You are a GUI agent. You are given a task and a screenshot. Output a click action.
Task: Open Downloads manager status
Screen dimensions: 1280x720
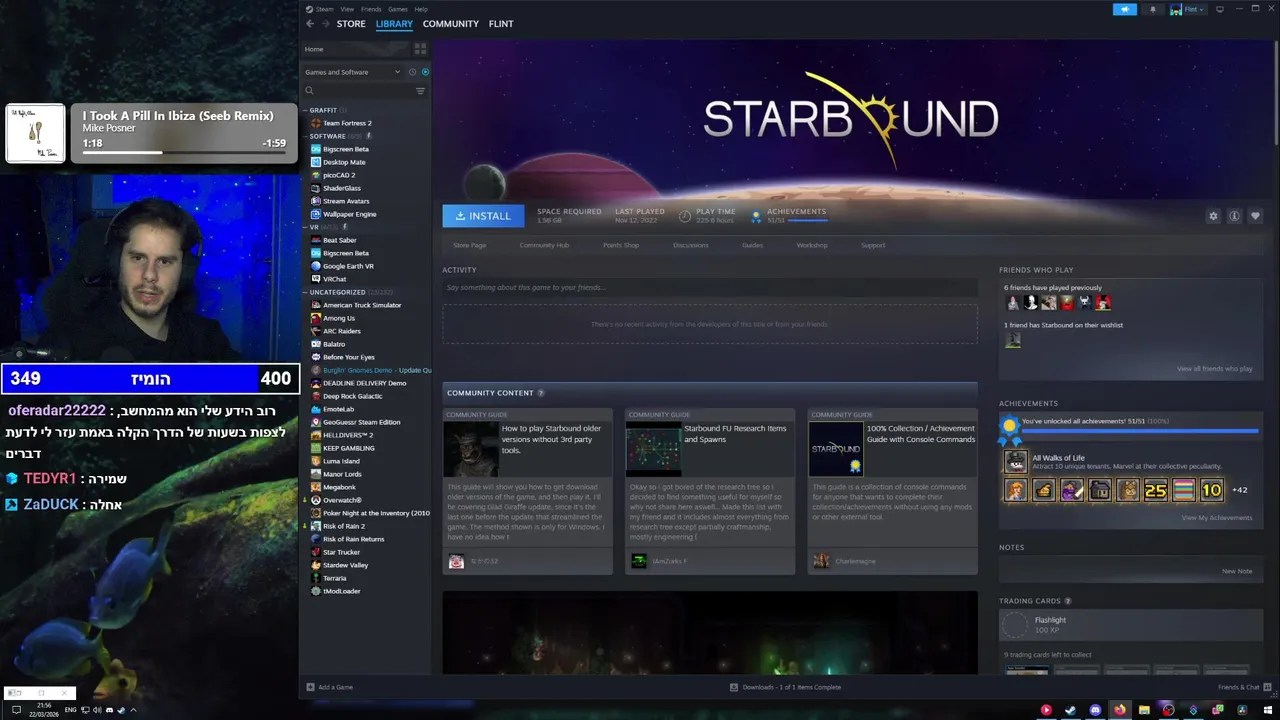[785, 687]
